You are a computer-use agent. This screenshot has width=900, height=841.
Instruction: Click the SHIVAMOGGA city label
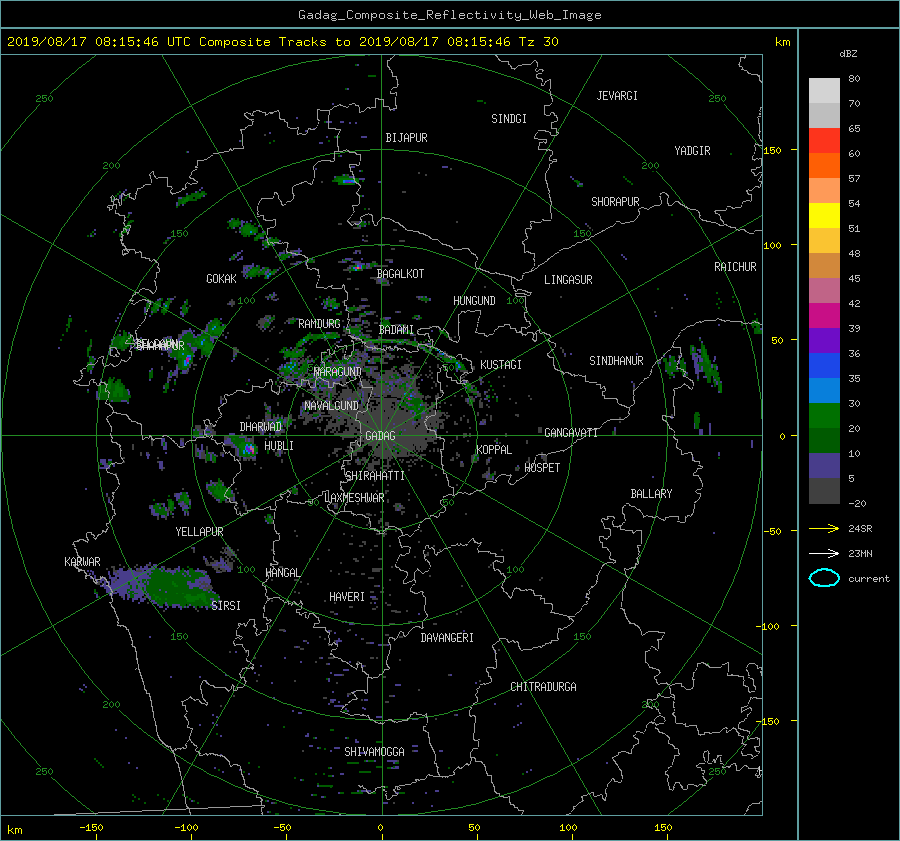coord(374,751)
